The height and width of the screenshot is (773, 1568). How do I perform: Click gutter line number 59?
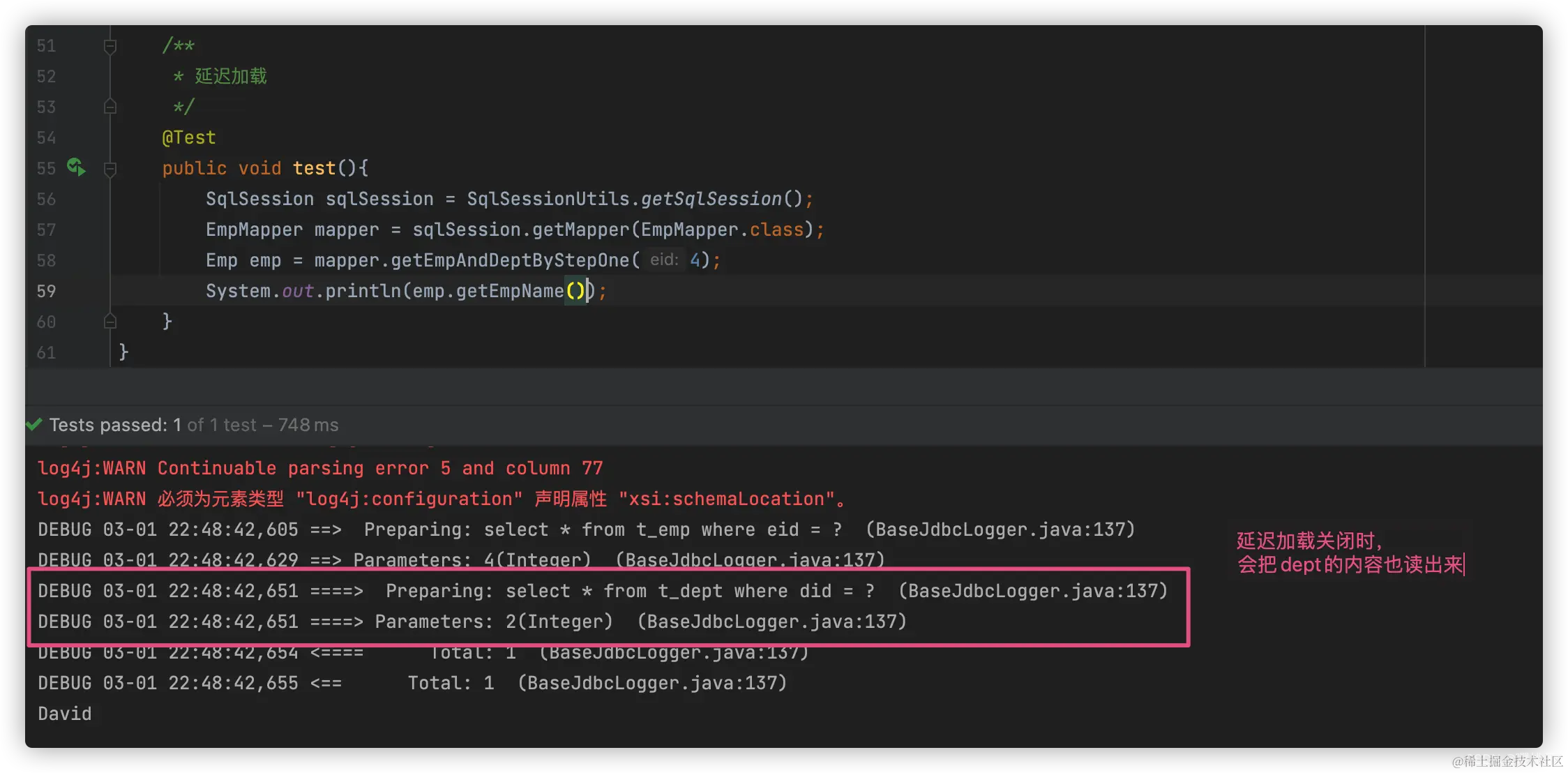[x=46, y=291]
